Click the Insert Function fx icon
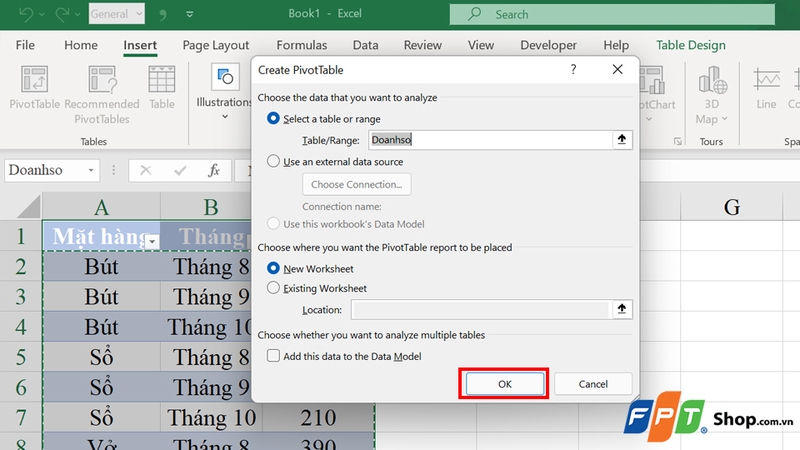This screenshot has width=800, height=450. [214, 170]
